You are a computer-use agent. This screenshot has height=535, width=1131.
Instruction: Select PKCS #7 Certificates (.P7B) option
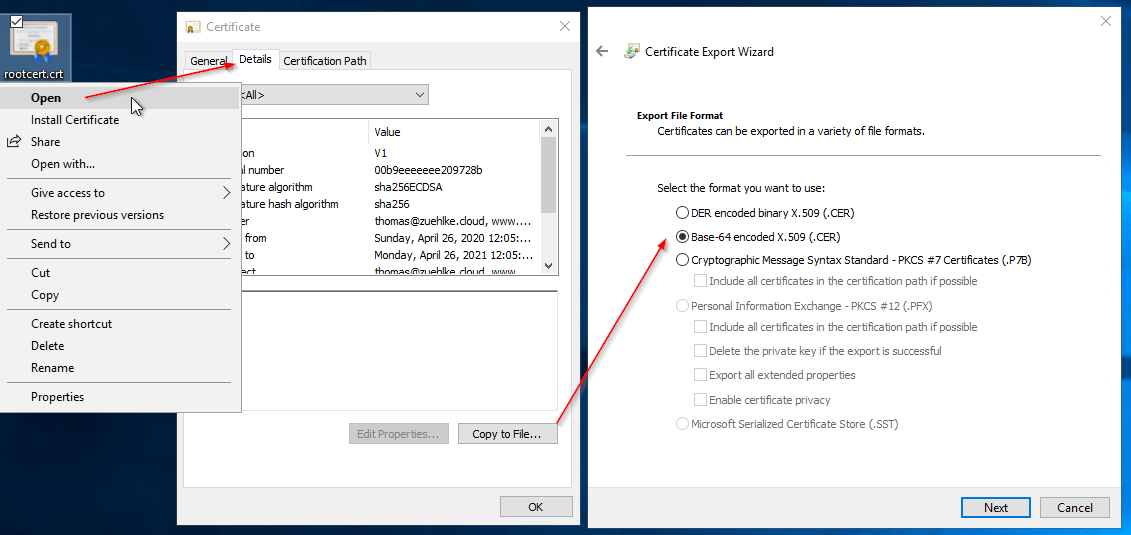pos(855,260)
